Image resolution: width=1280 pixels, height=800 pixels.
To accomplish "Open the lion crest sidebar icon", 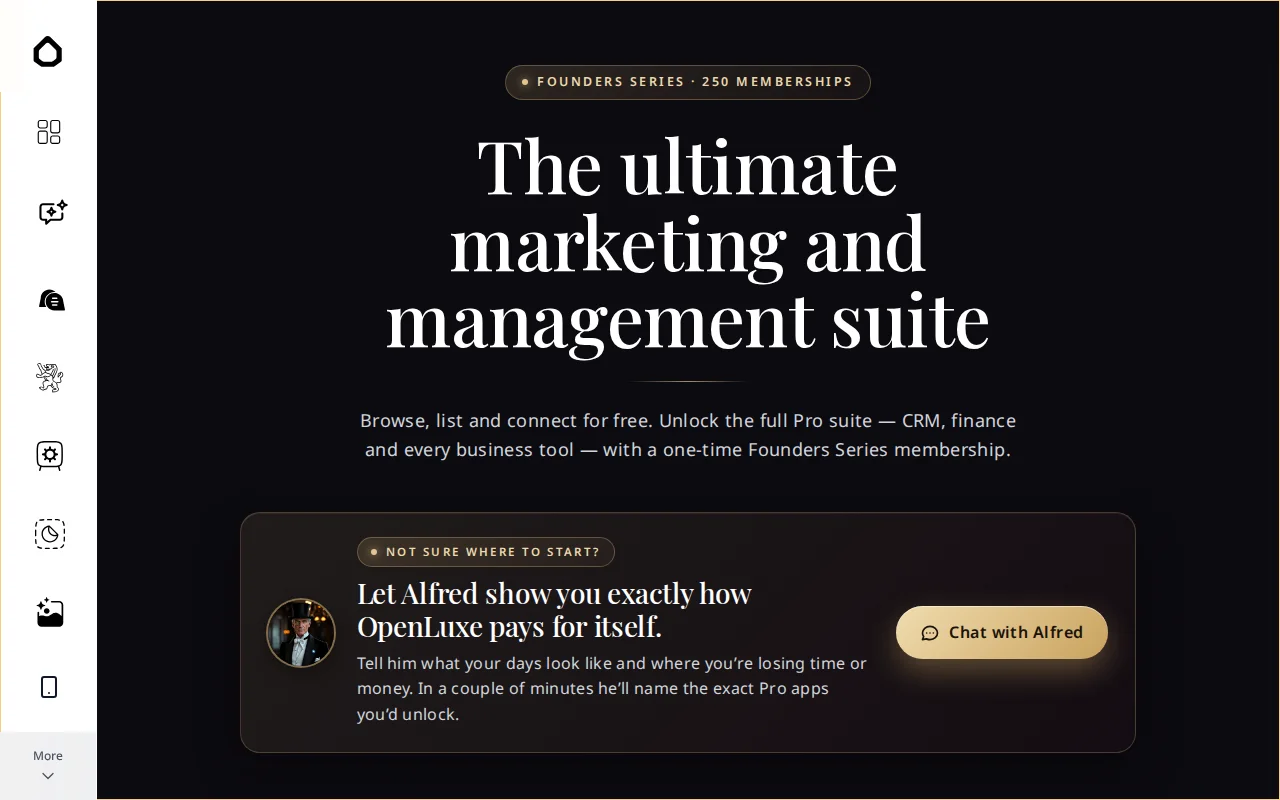I will pos(49,377).
